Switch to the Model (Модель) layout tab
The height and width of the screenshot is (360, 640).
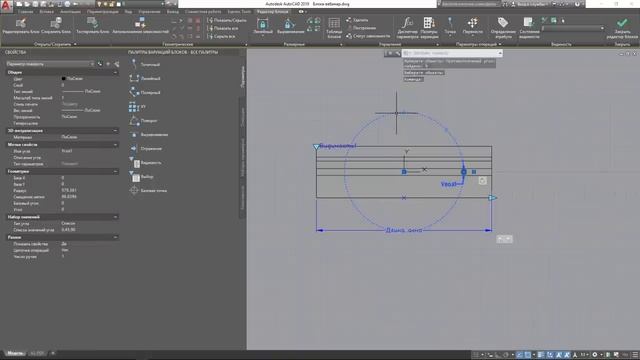(x=16, y=353)
